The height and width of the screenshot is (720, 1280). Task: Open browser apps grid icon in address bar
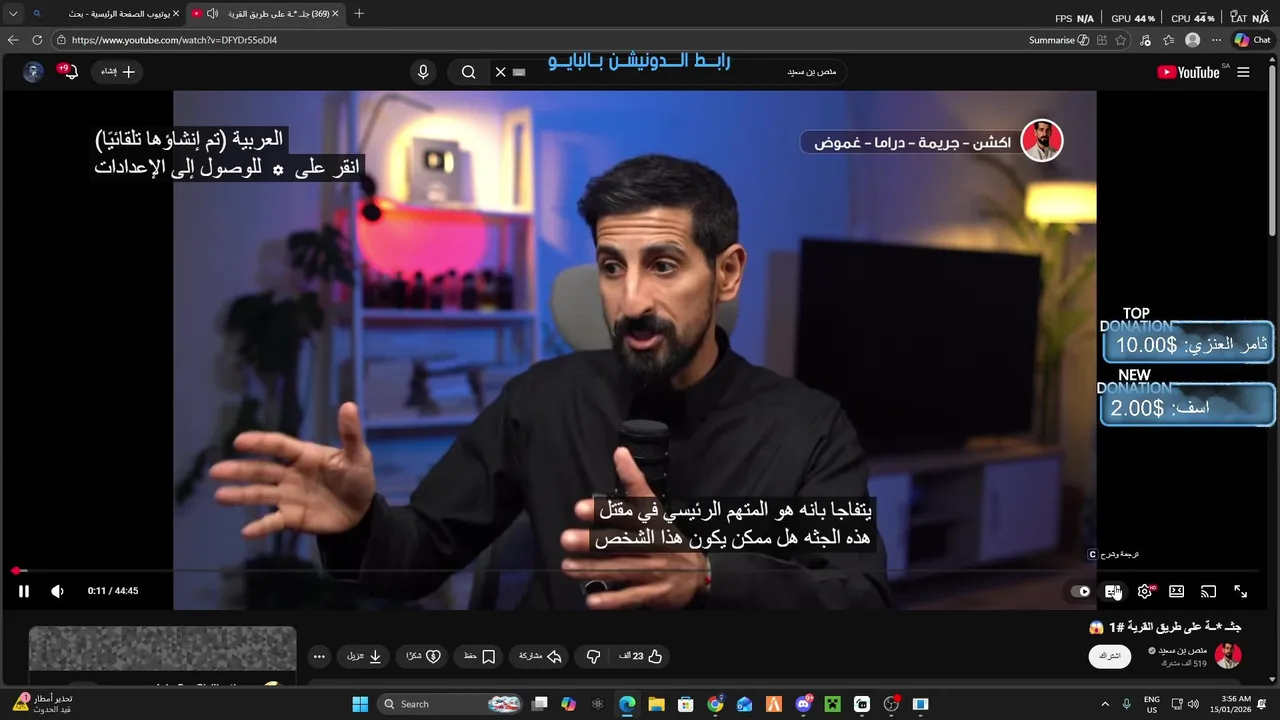coord(1102,40)
